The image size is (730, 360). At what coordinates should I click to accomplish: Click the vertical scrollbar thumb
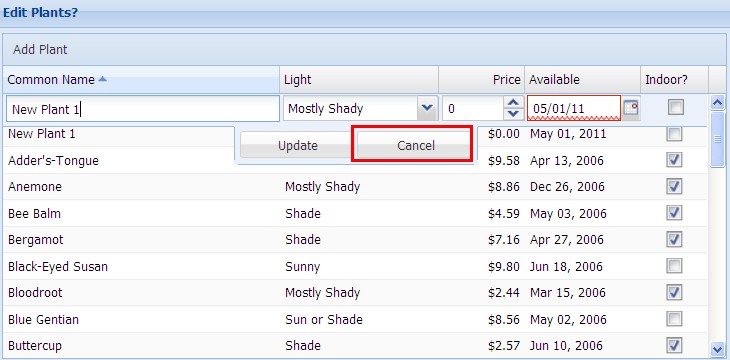[717, 139]
